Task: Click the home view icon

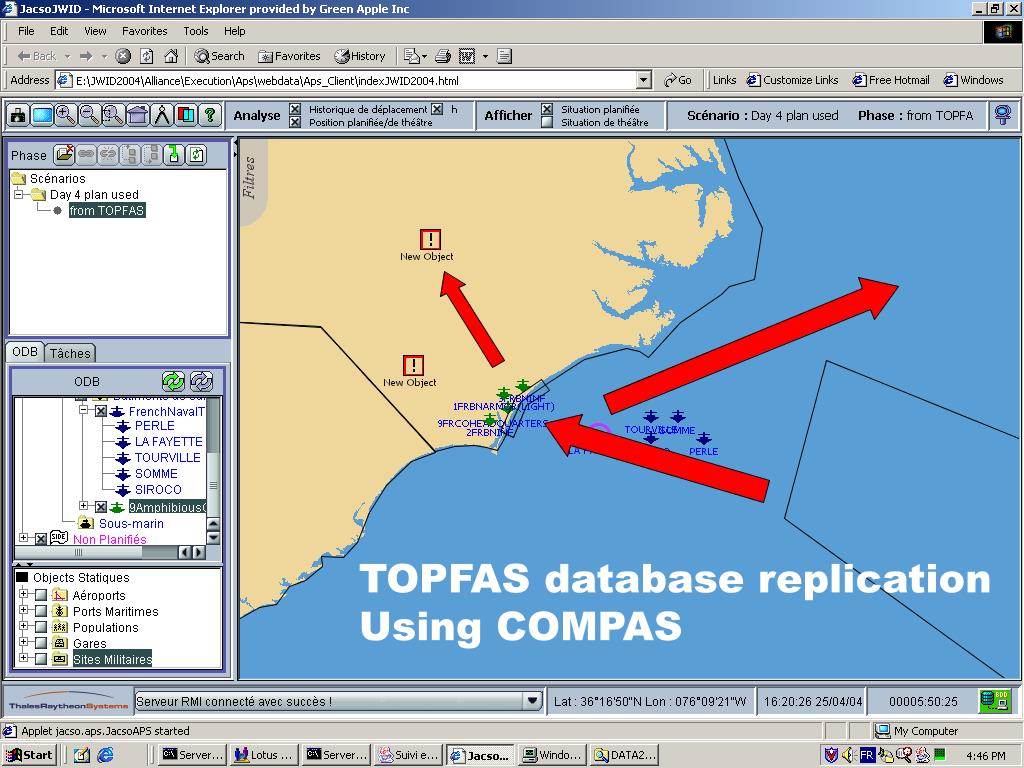Action: pos(138,116)
